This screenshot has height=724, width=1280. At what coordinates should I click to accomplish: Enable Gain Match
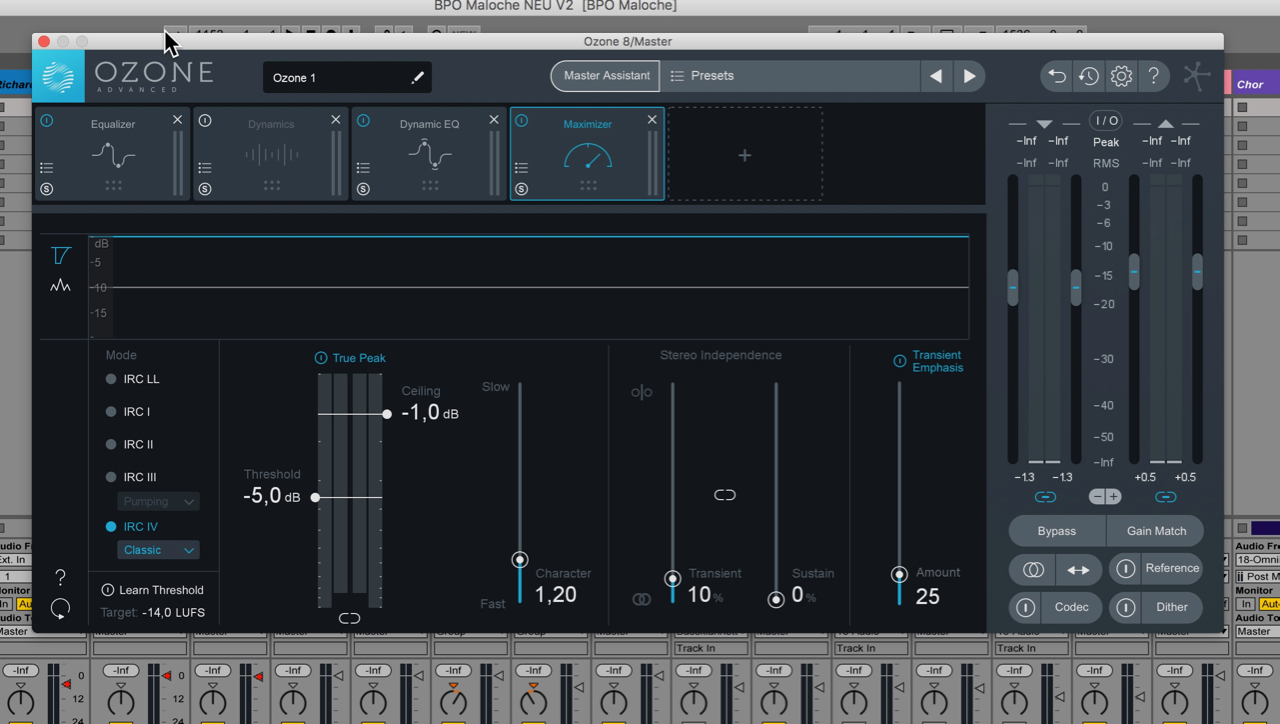pos(1156,531)
